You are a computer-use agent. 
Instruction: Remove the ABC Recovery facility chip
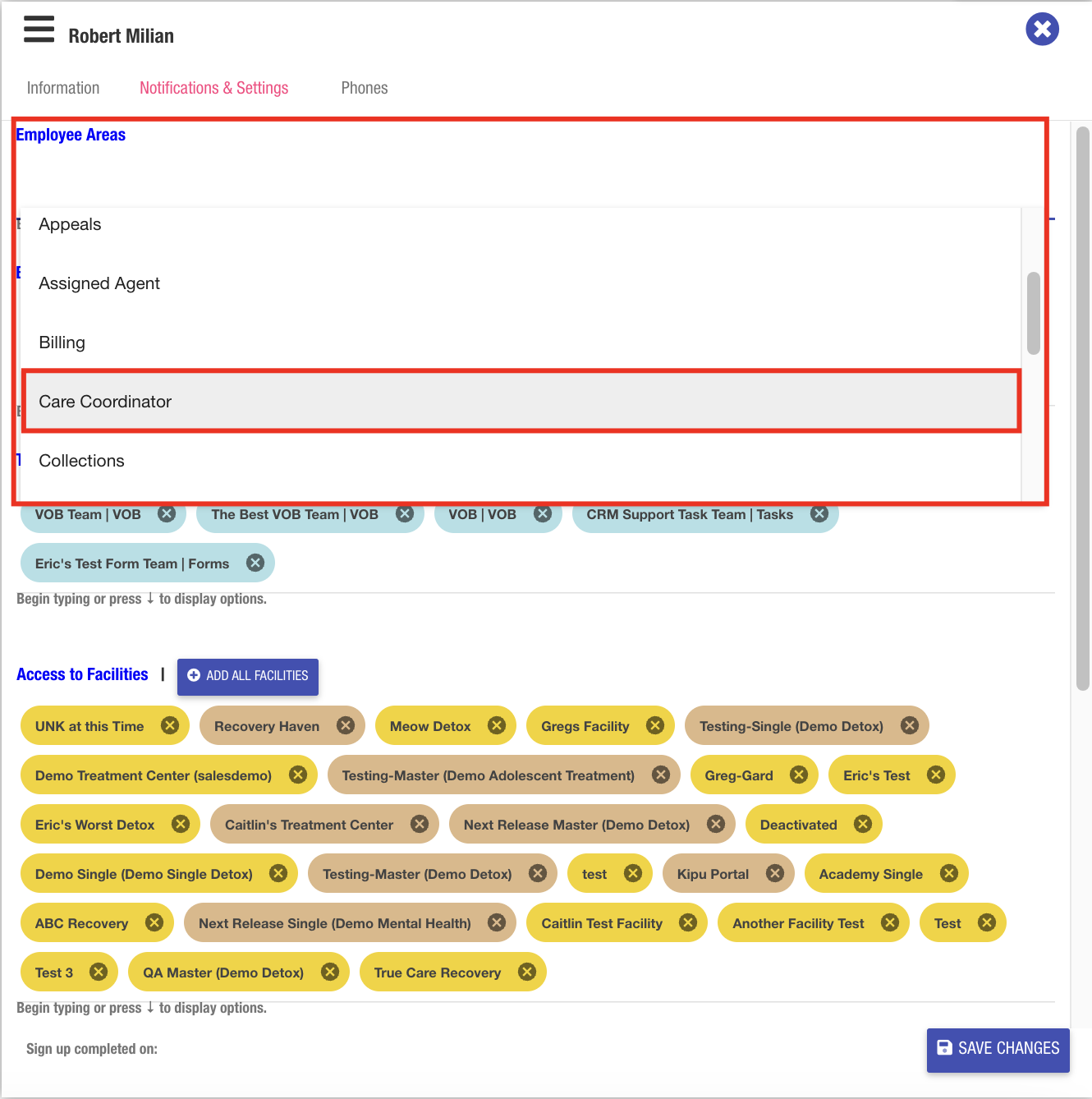point(154,923)
